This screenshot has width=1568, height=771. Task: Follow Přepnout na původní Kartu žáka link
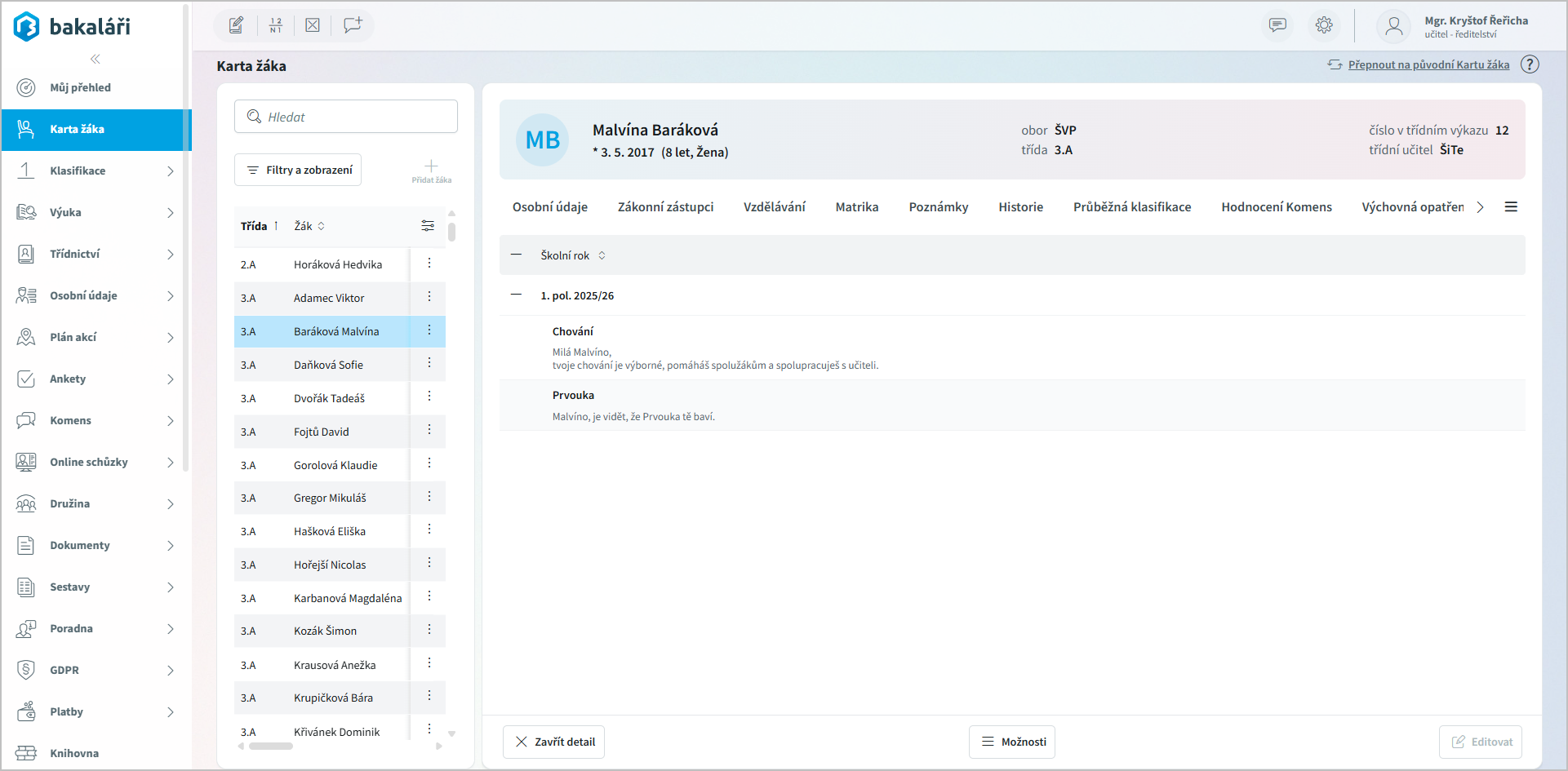[x=1428, y=64]
